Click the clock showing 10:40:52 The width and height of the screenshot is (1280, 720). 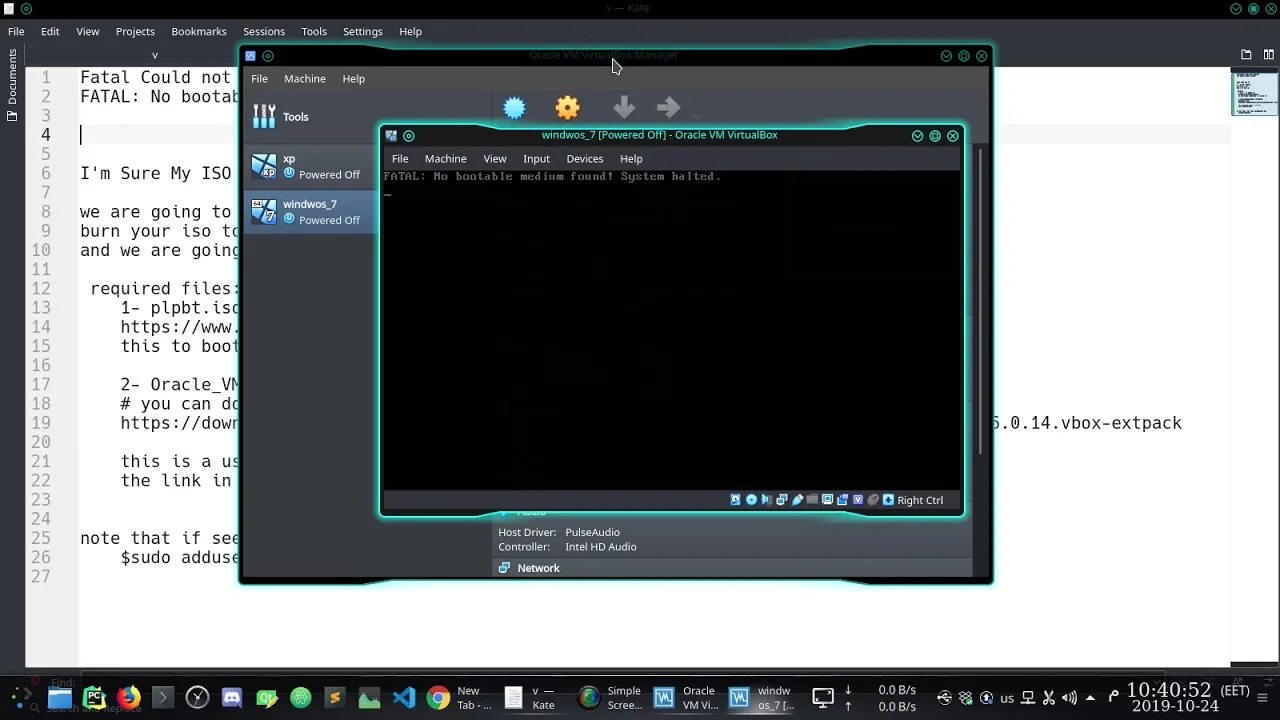1169,690
